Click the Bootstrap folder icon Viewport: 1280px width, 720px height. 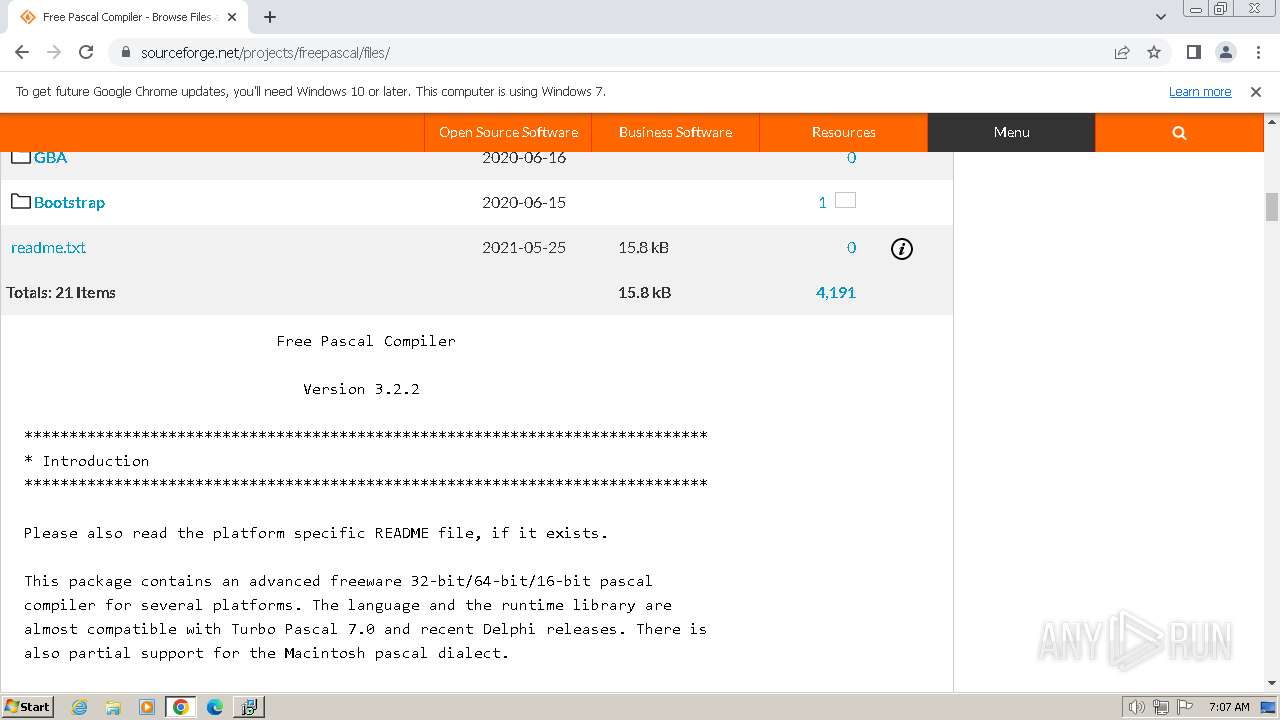pyautogui.click(x=21, y=201)
